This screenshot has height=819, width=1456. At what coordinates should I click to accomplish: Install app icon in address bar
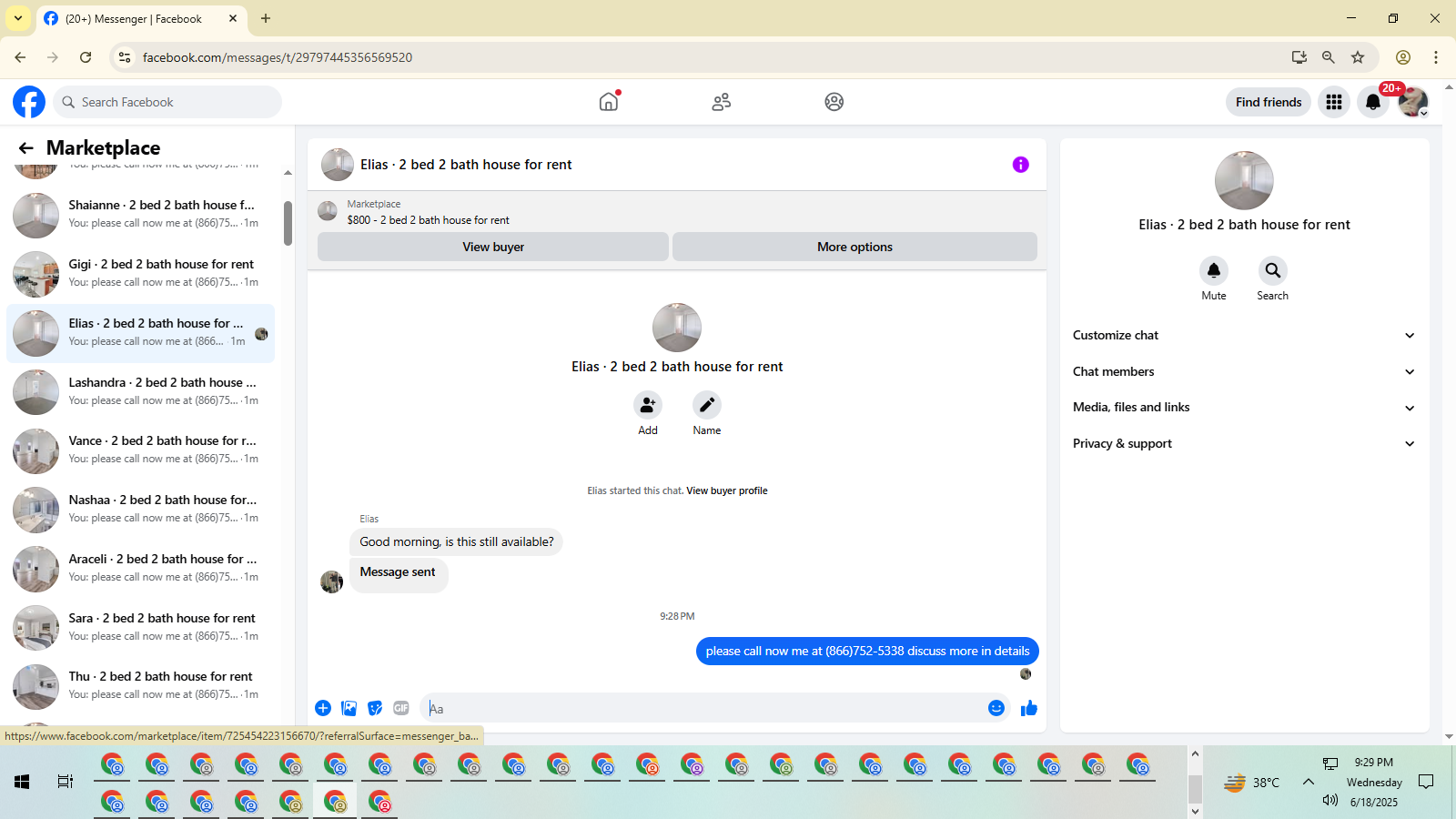click(1299, 57)
